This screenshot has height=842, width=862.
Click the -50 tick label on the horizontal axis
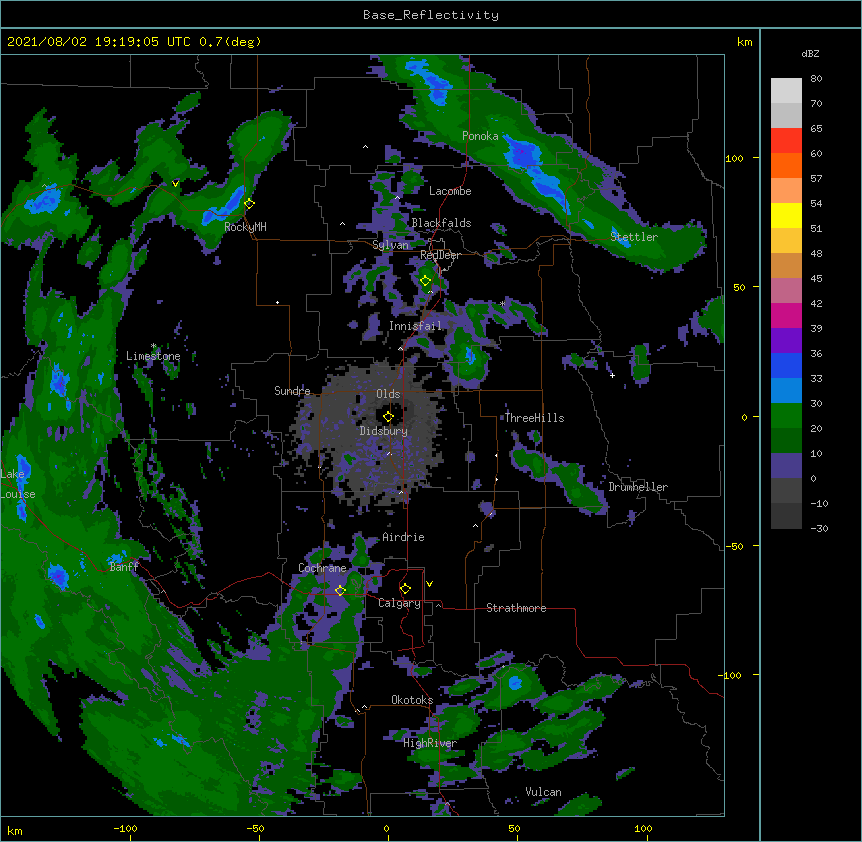(x=255, y=829)
